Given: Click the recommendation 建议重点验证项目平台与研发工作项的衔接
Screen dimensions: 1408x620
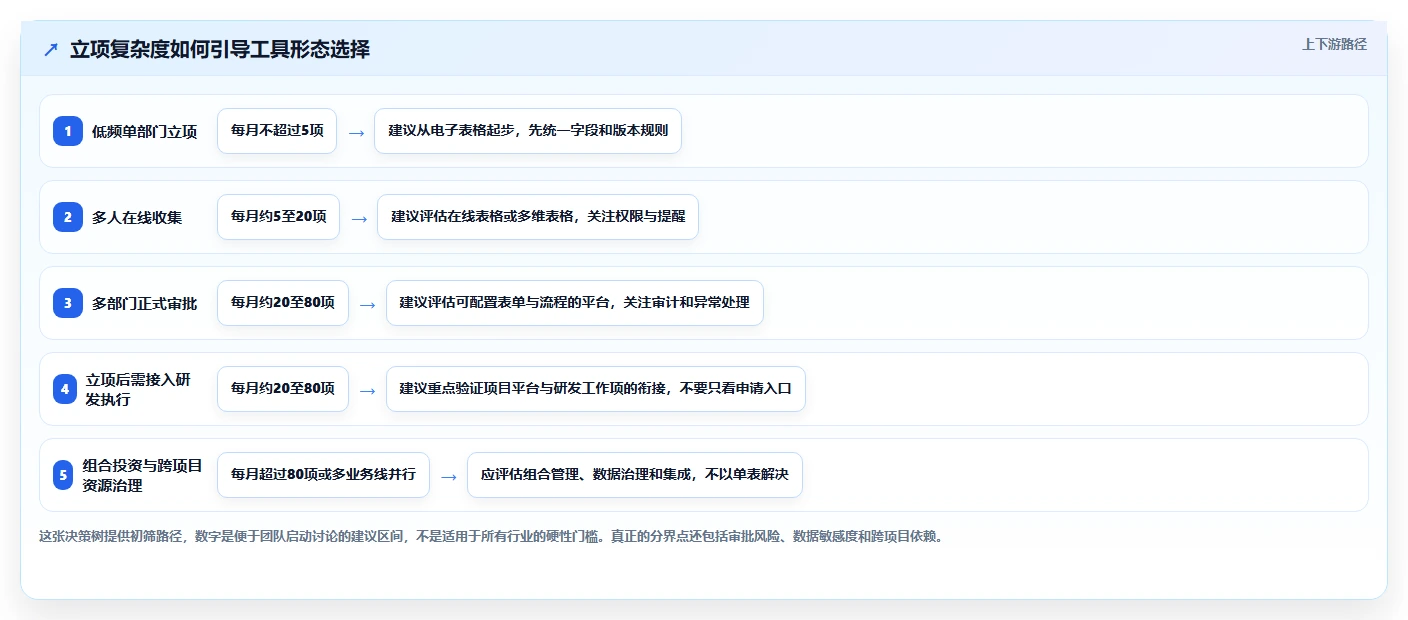Looking at the screenshot, I should click(x=596, y=389).
